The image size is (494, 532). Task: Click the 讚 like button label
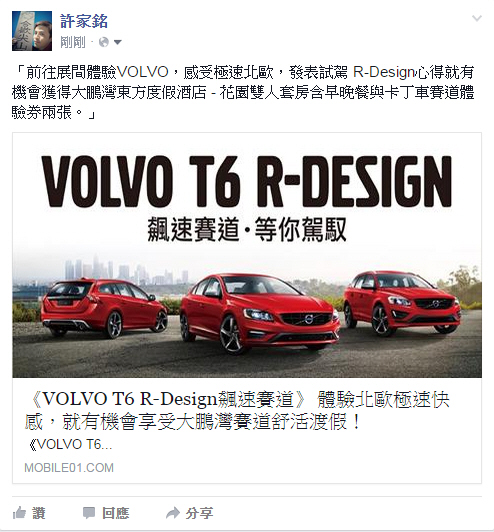tap(39, 513)
